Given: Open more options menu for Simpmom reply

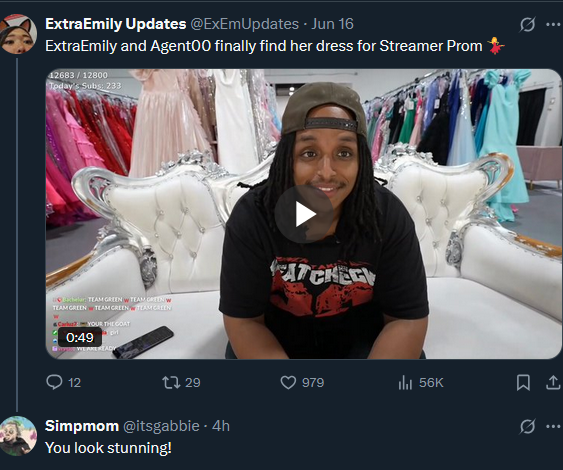Looking at the screenshot, I should click(553, 426).
